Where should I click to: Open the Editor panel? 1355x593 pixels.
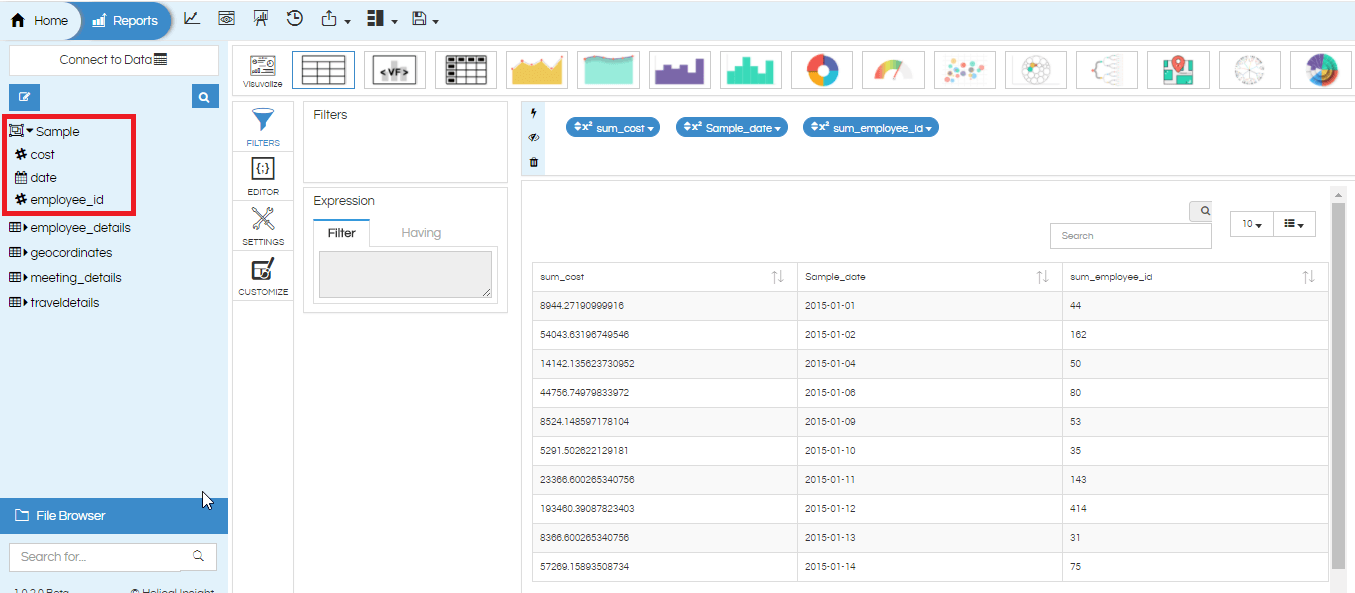263,176
